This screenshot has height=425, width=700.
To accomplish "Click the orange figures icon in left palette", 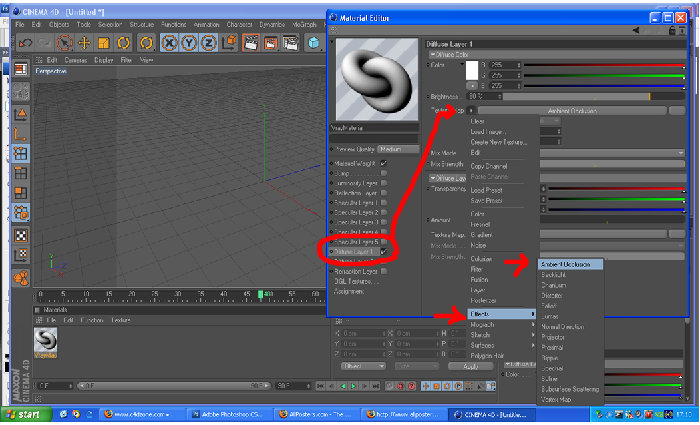I will tap(21, 278).
